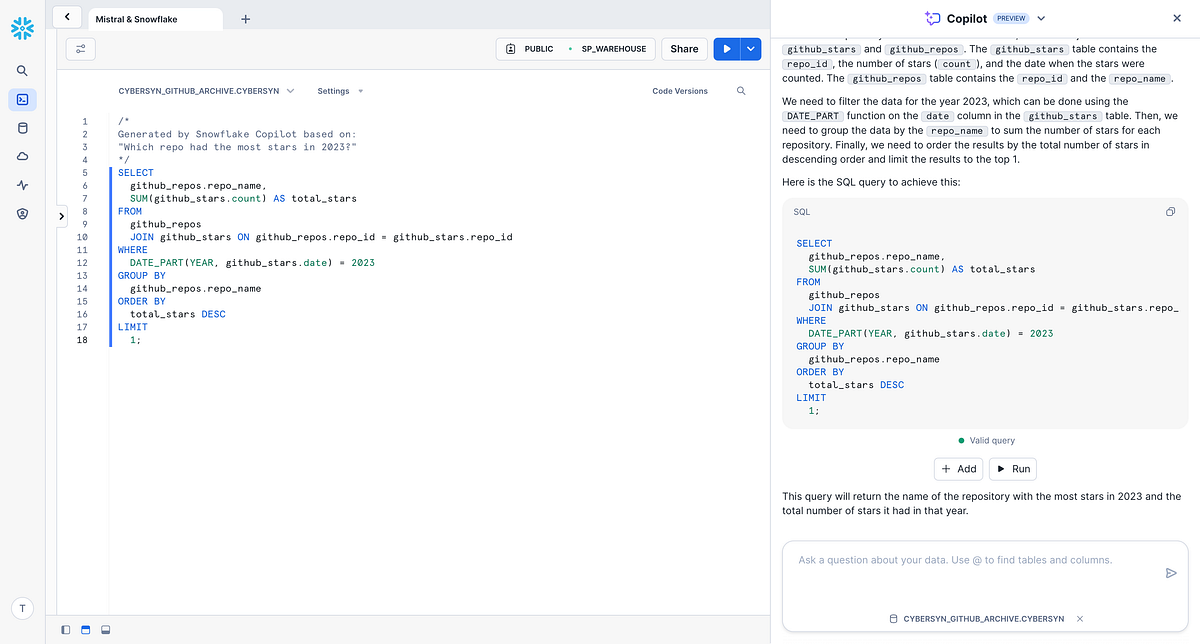Click the search icon in the worksheet toolbar
The height and width of the screenshot is (644, 1200).
pos(740,91)
